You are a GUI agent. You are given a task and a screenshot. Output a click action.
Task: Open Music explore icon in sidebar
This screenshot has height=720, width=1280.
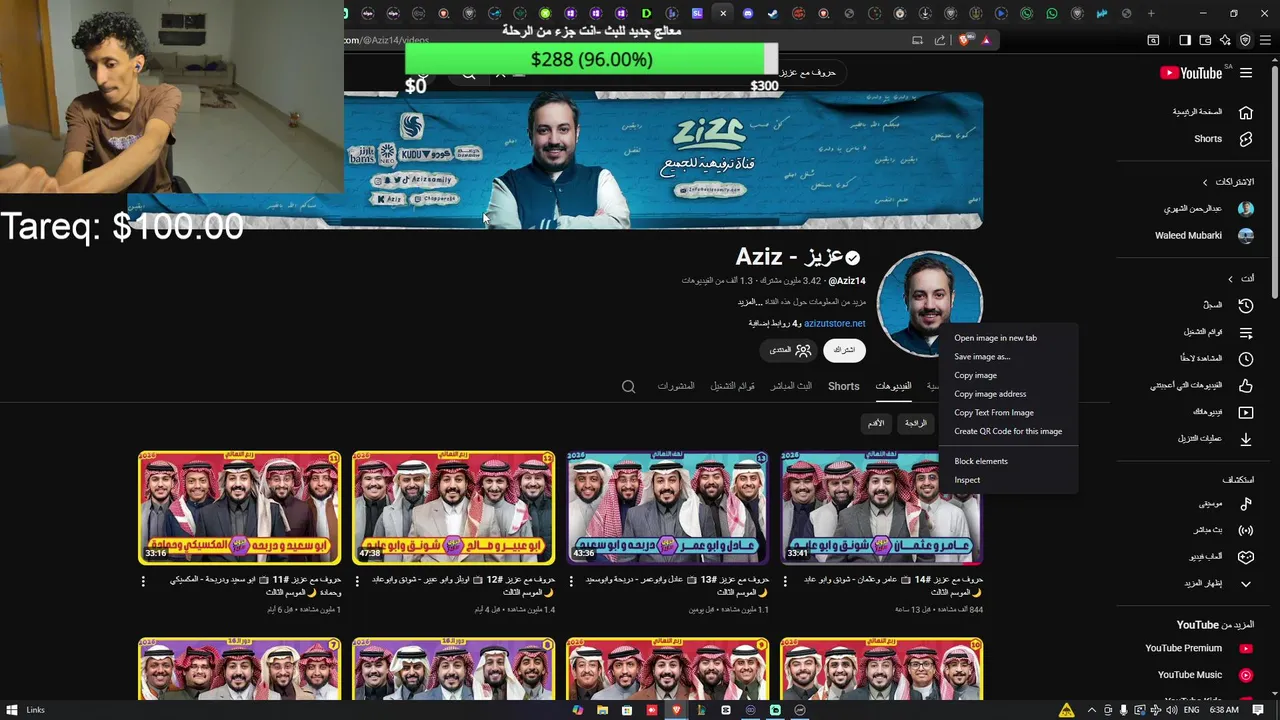point(1246,504)
